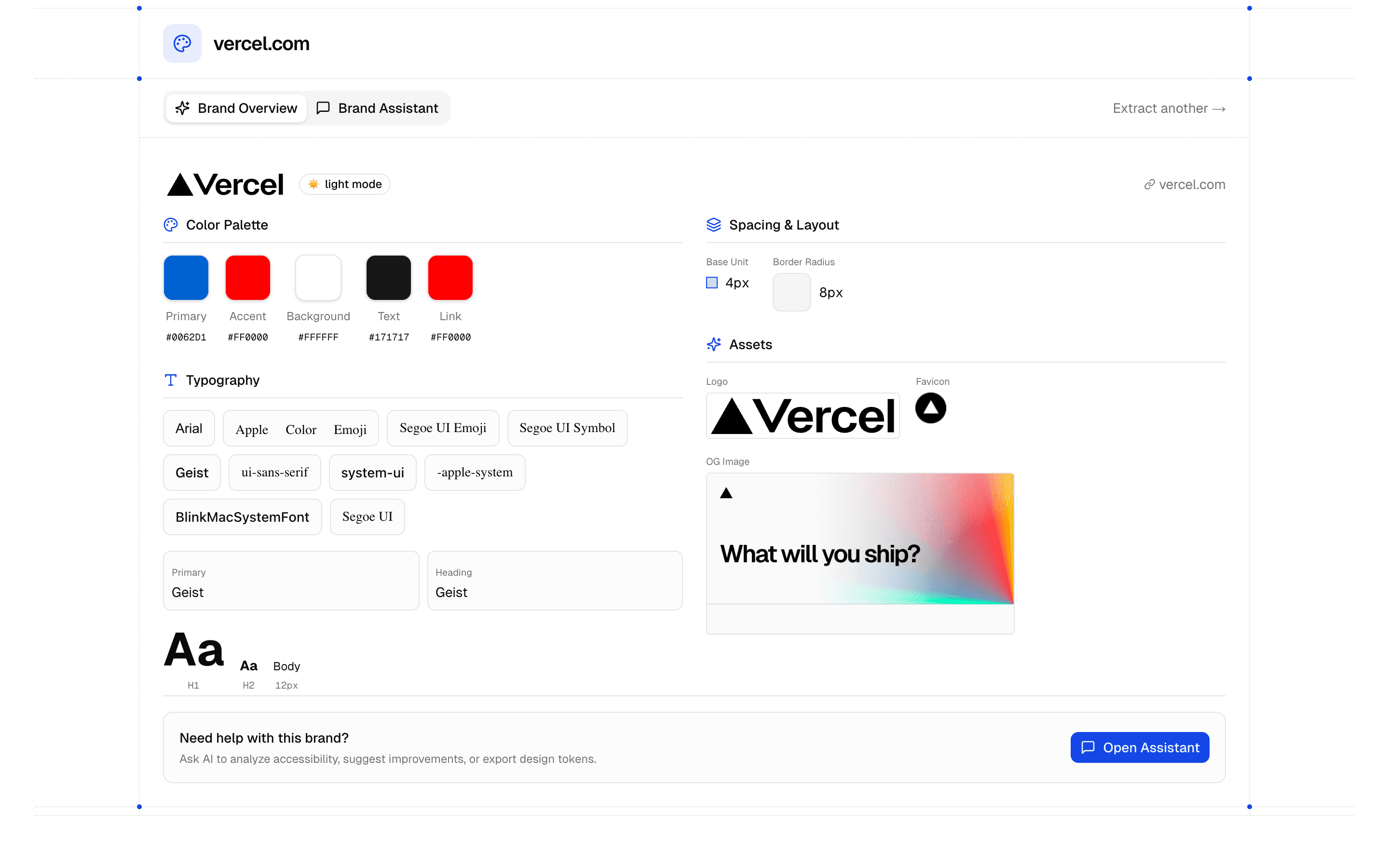Click the chat icon inside Open Assistant button

[1088, 747]
